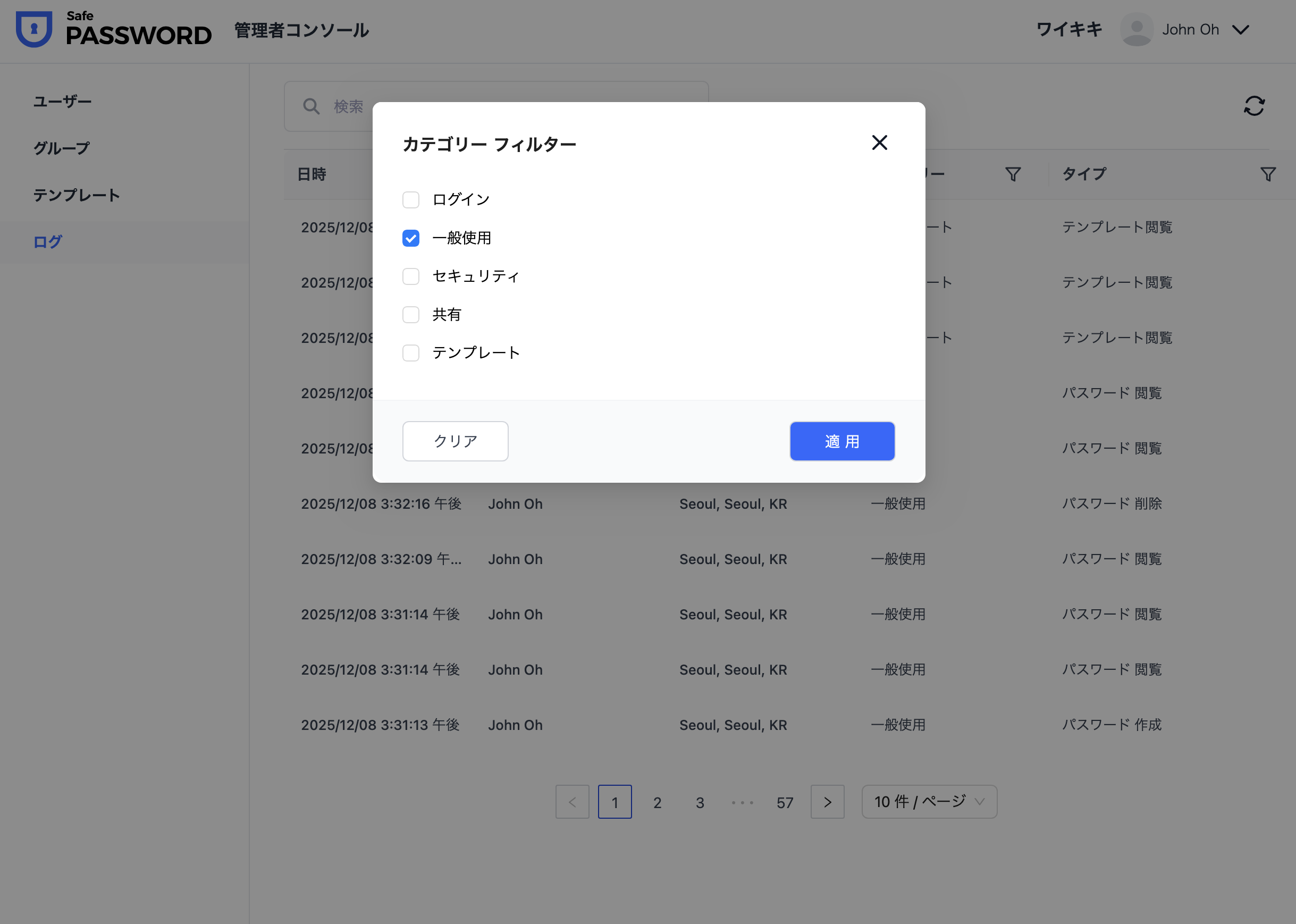Close the category filter dialog

[x=880, y=143]
